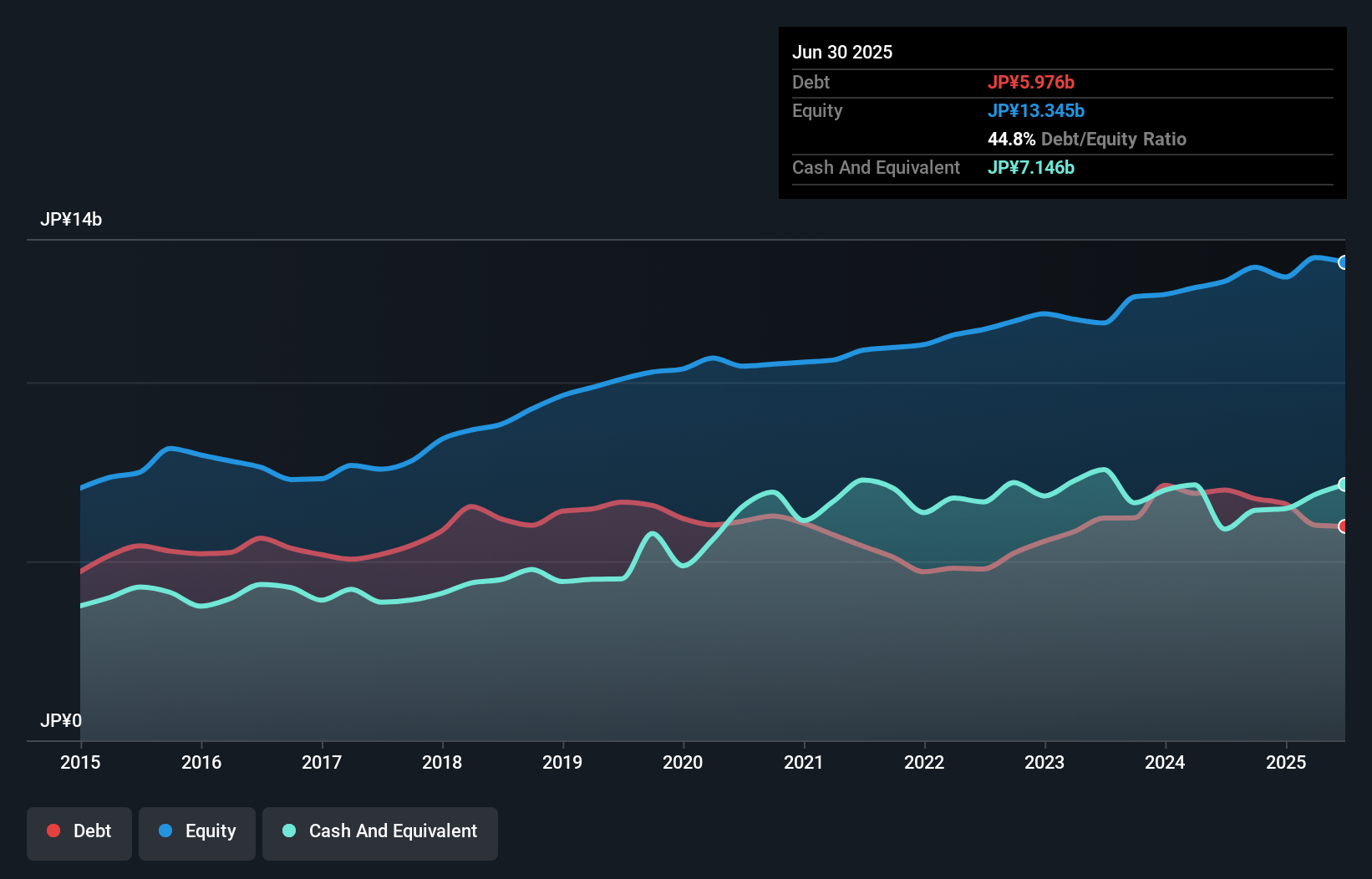Screen dimensions: 1372x879
Task: Click the JP¥13.345b Equity value link
Action: pos(1036,110)
